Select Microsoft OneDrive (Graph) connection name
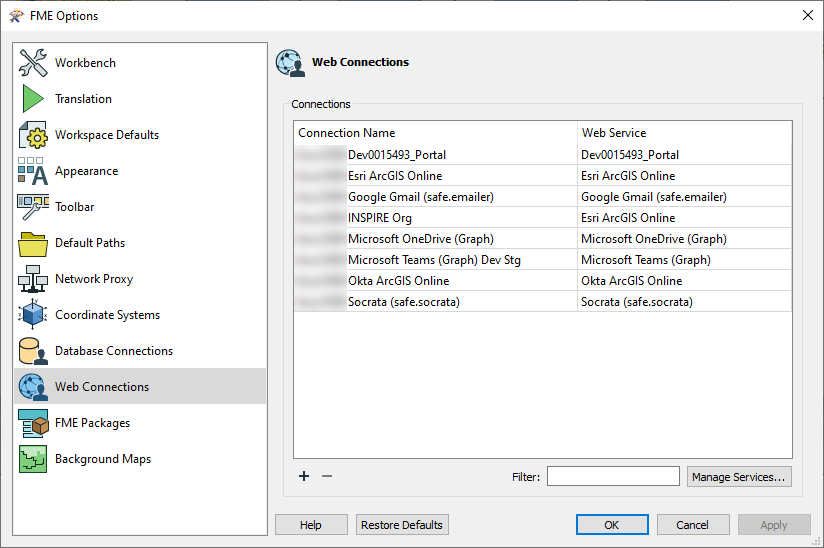Screen dimensions: 824x548 (x=421, y=239)
